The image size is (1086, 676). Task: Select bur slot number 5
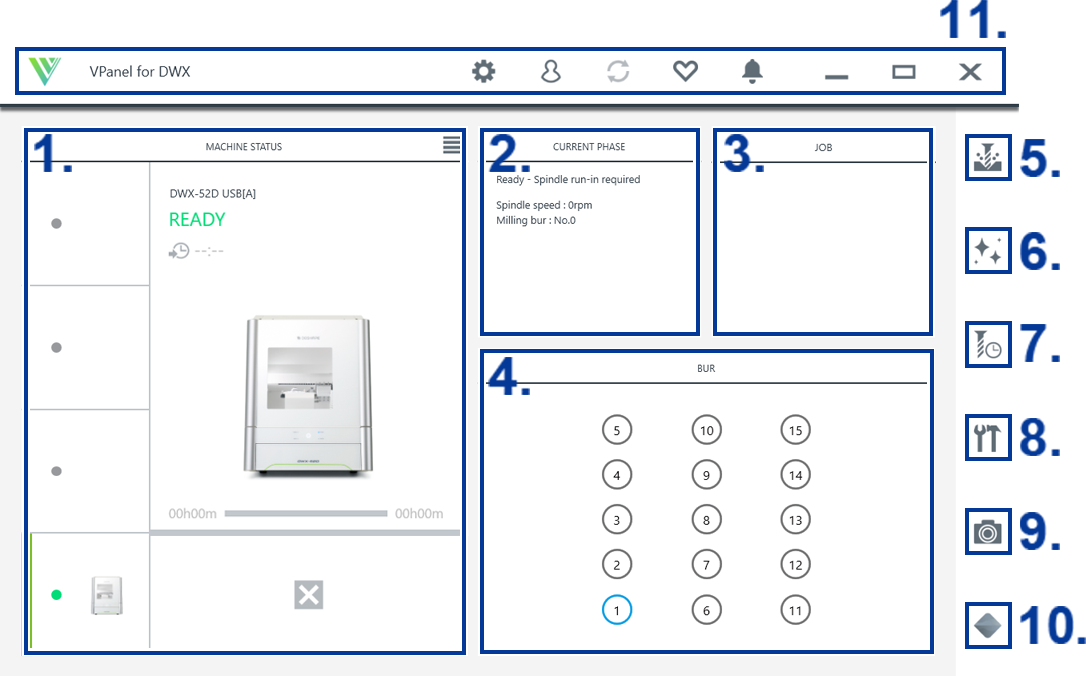pyautogui.click(x=616, y=430)
